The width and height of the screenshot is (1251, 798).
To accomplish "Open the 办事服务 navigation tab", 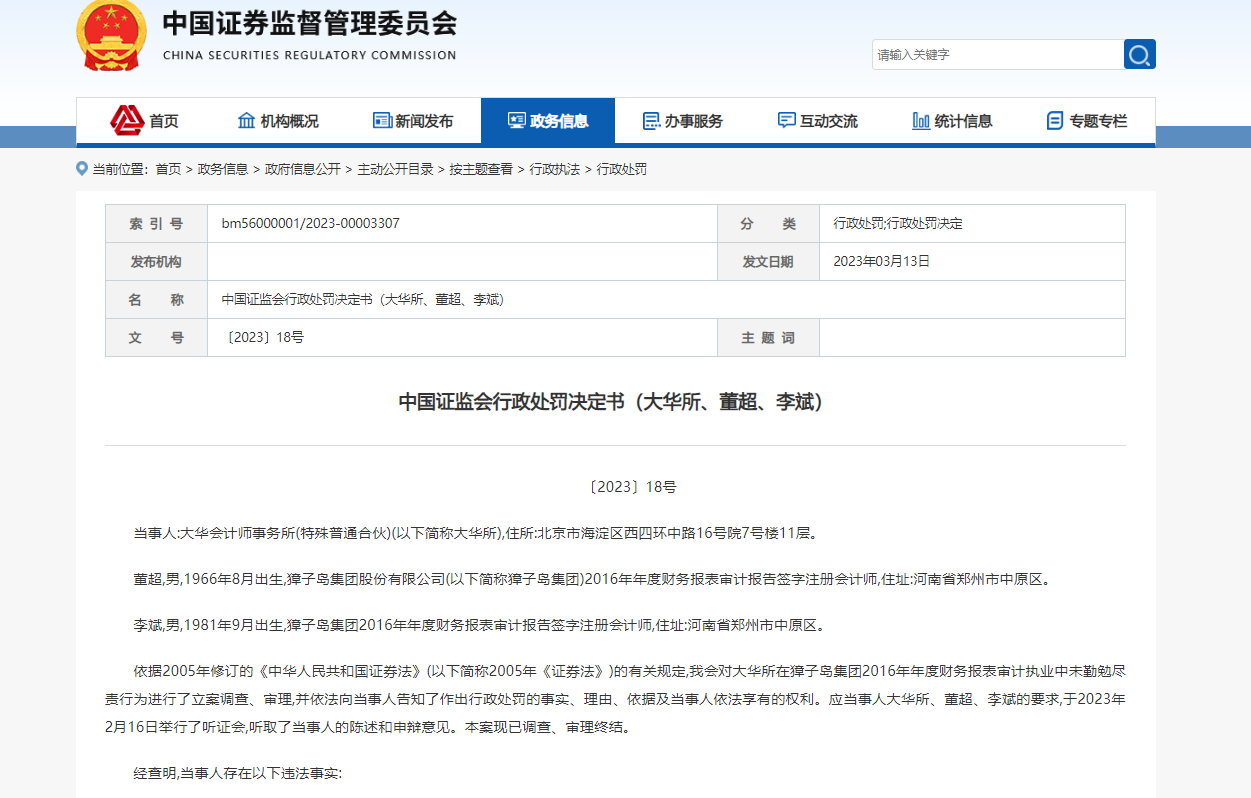I will point(683,121).
